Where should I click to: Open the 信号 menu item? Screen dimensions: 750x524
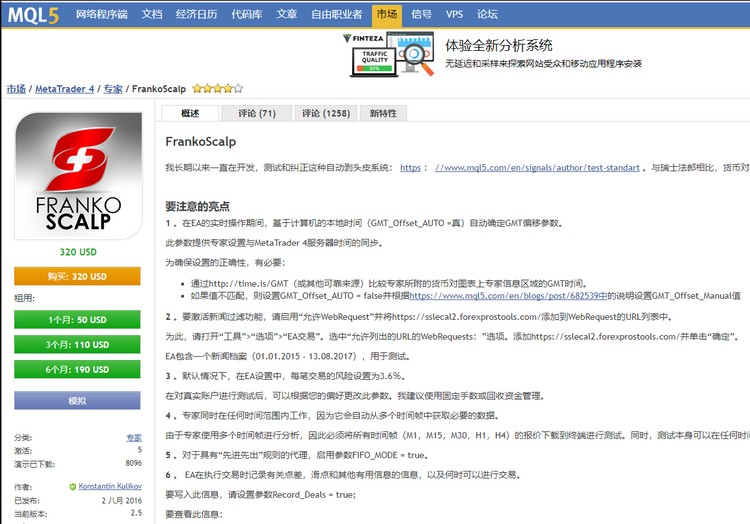tap(421, 14)
